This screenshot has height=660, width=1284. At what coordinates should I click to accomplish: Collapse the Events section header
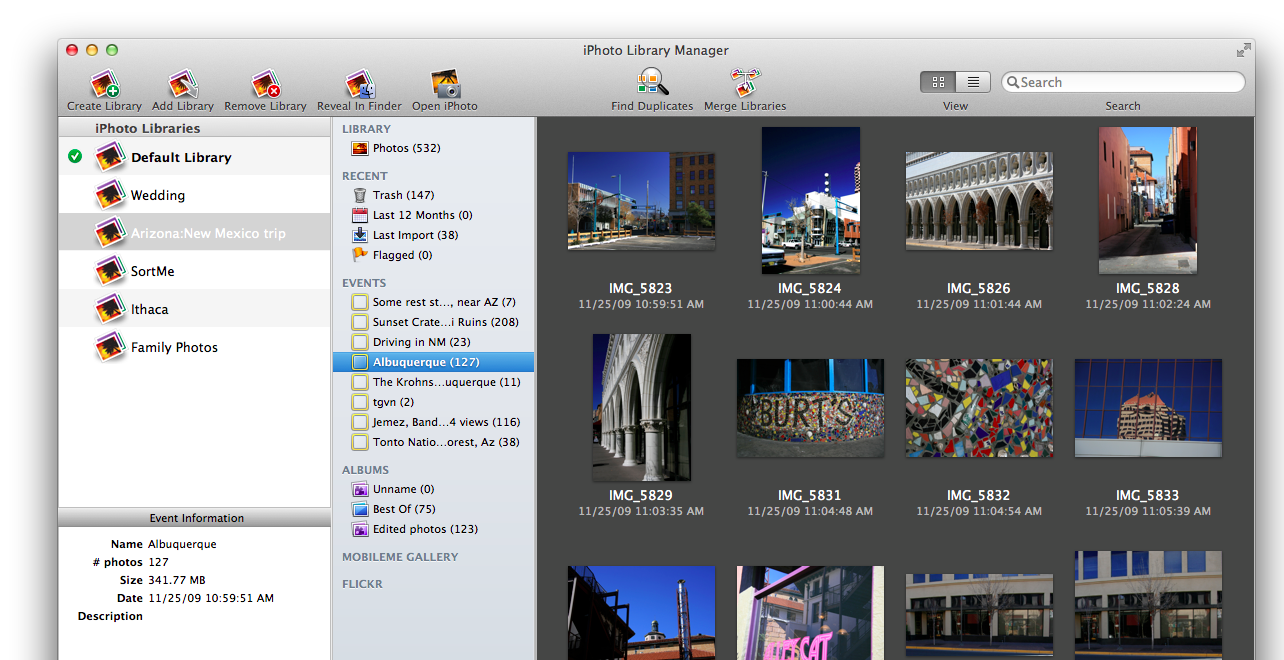click(364, 283)
